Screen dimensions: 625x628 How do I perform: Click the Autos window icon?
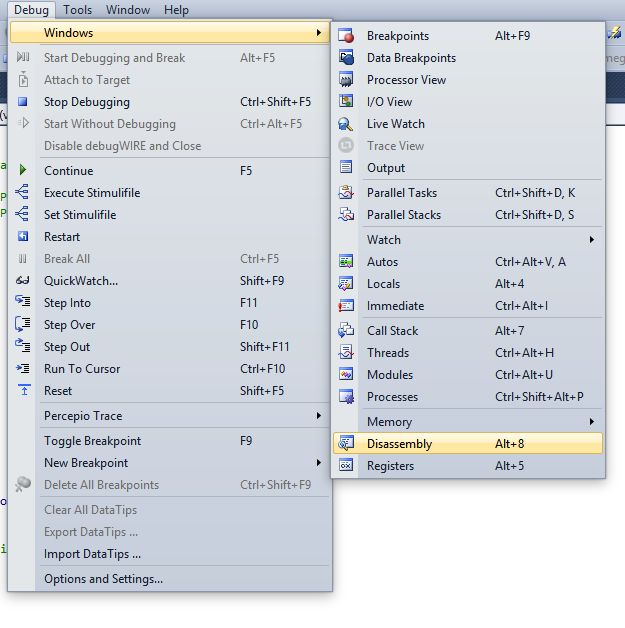(x=346, y=261)
